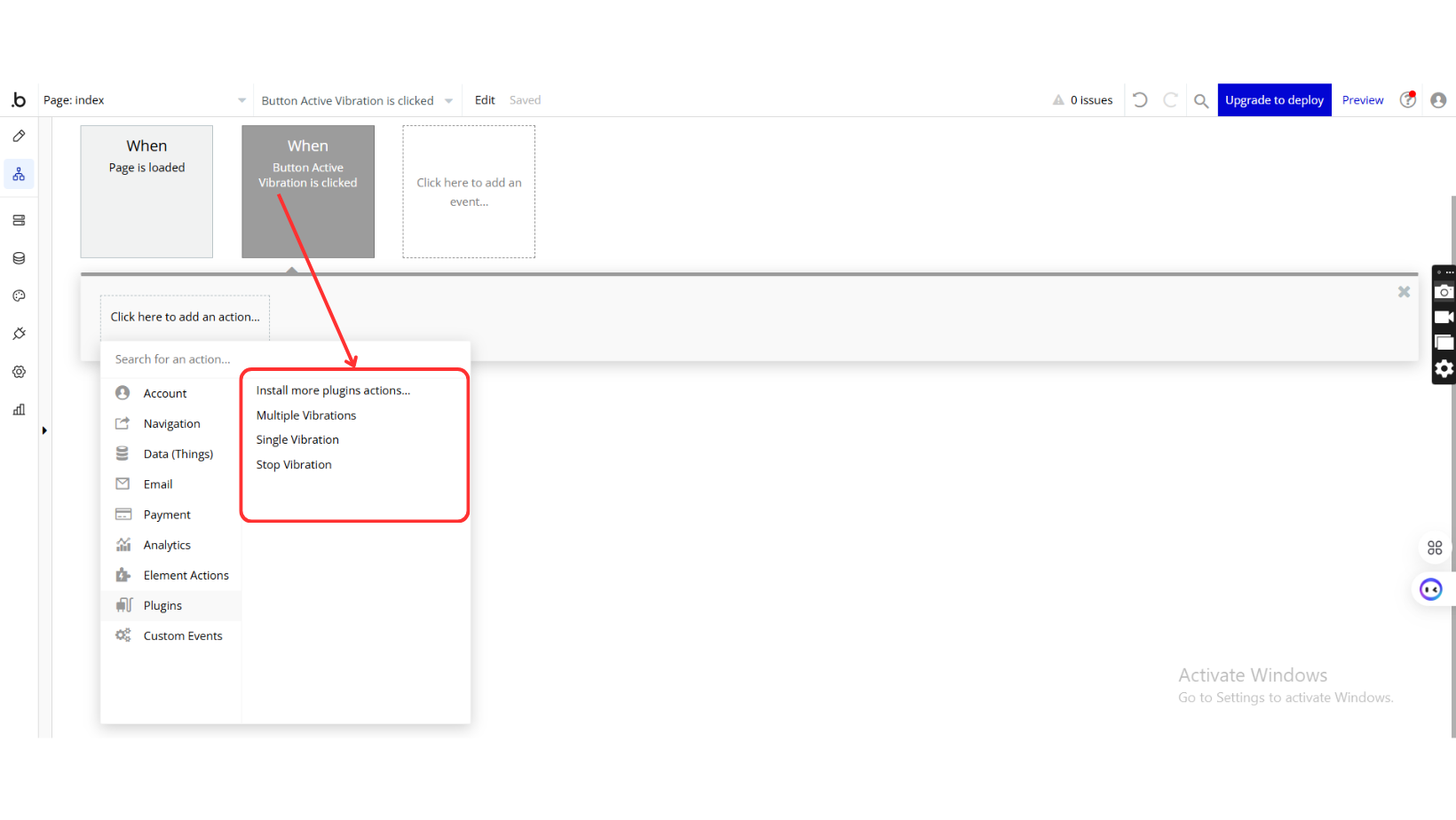The image size is (1456, 820).
Task: Open the Edit menu in the top bar
Action: (x=485, y=100)
